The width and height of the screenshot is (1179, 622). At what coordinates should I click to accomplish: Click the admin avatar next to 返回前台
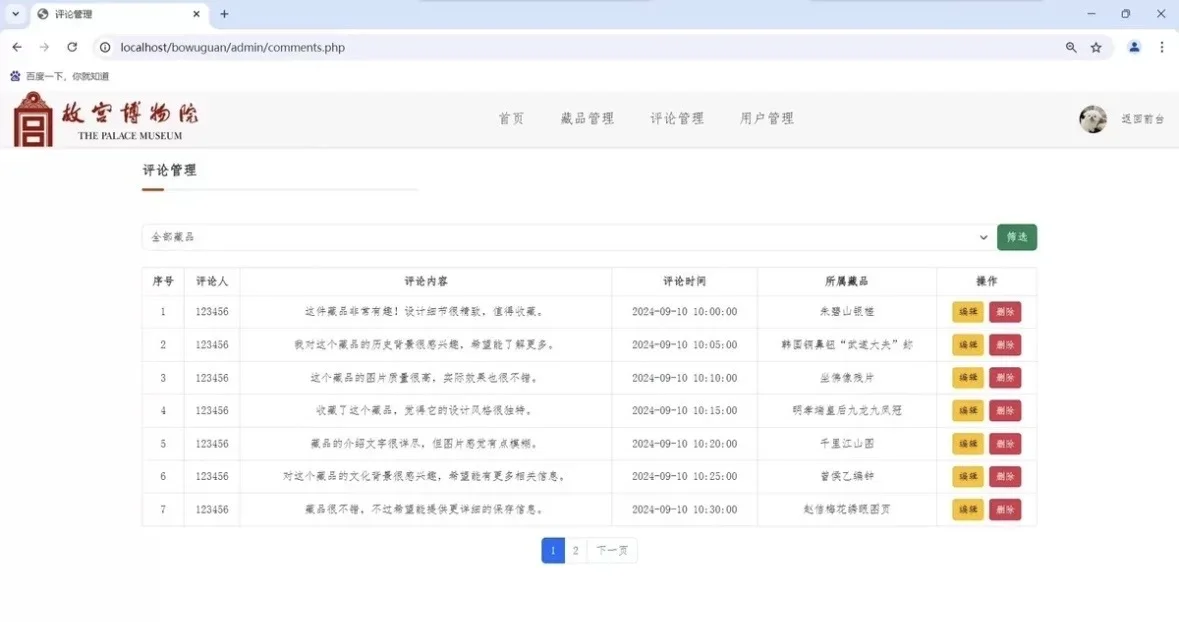point(1092,119)
